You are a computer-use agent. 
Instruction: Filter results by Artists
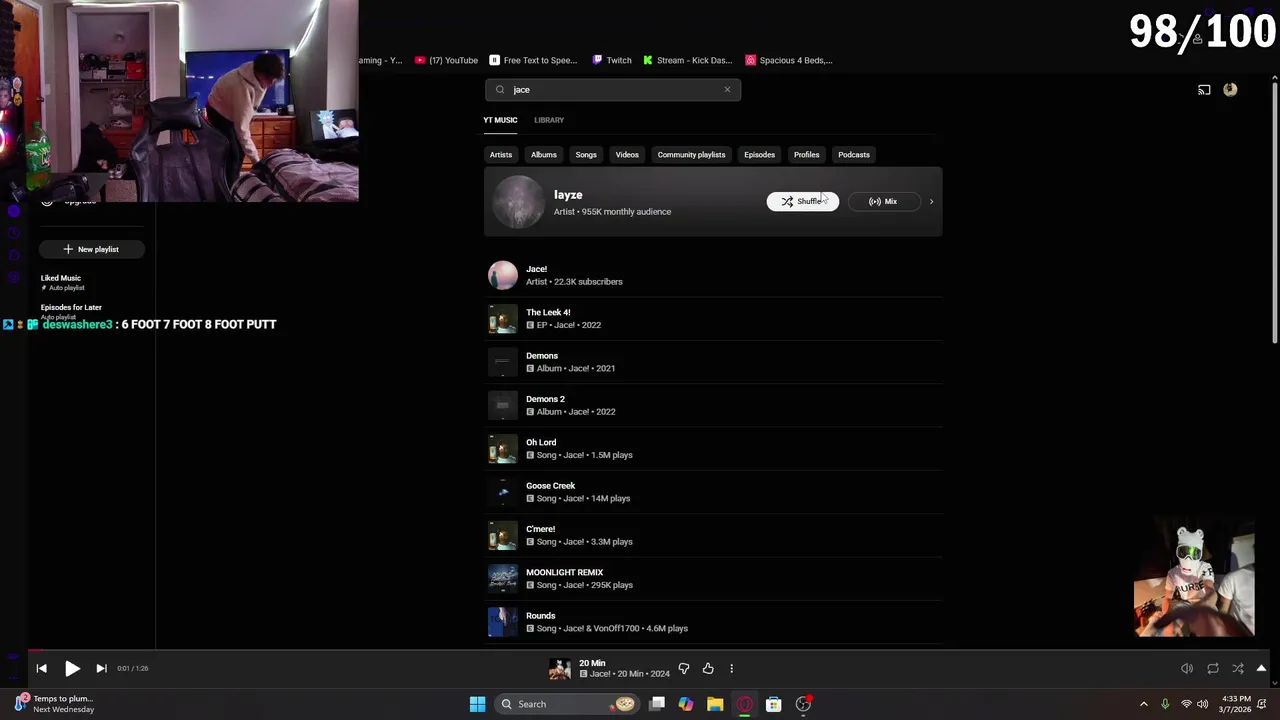(501, 155)
